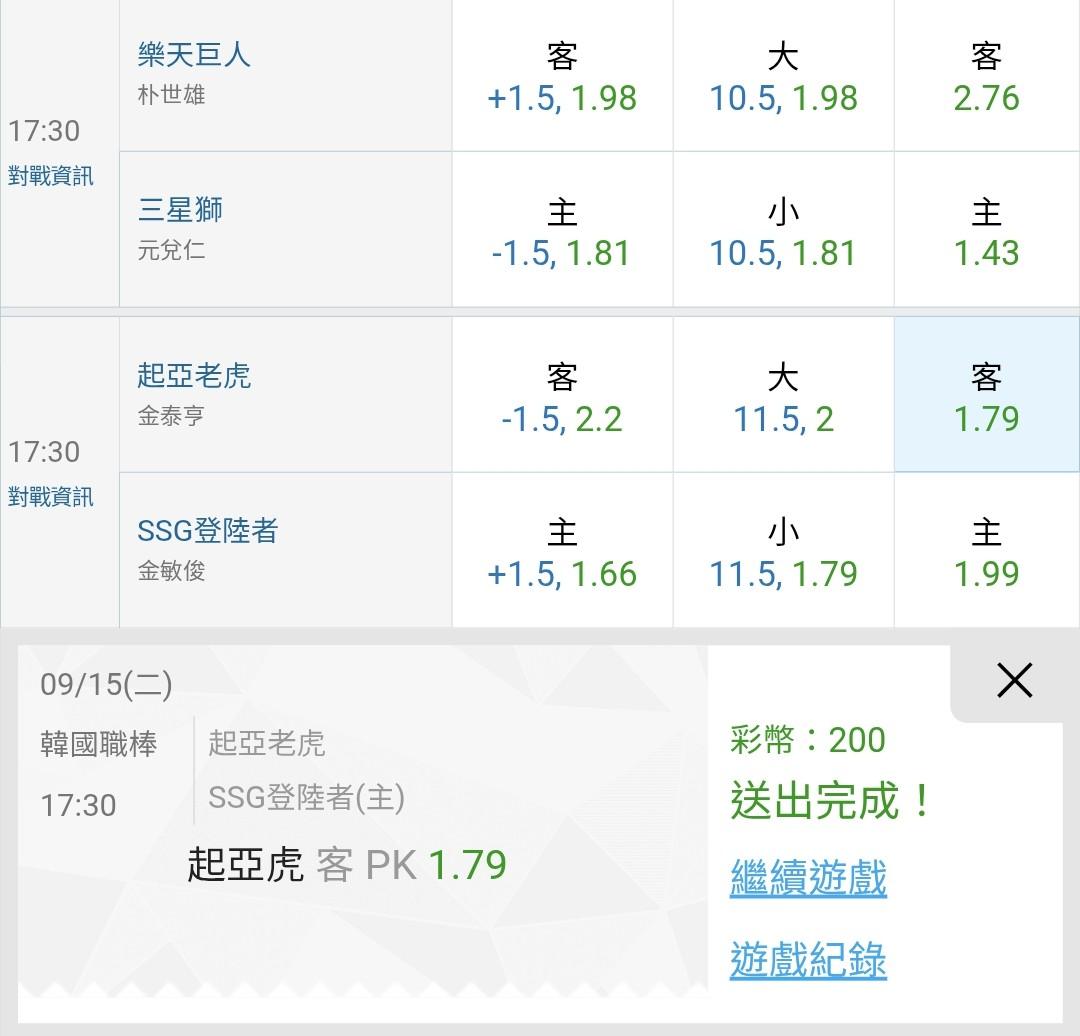The image size is (1080, 1036).
Task: Select 大 11.5, 2 over odds
Action: tap(783, 395)
